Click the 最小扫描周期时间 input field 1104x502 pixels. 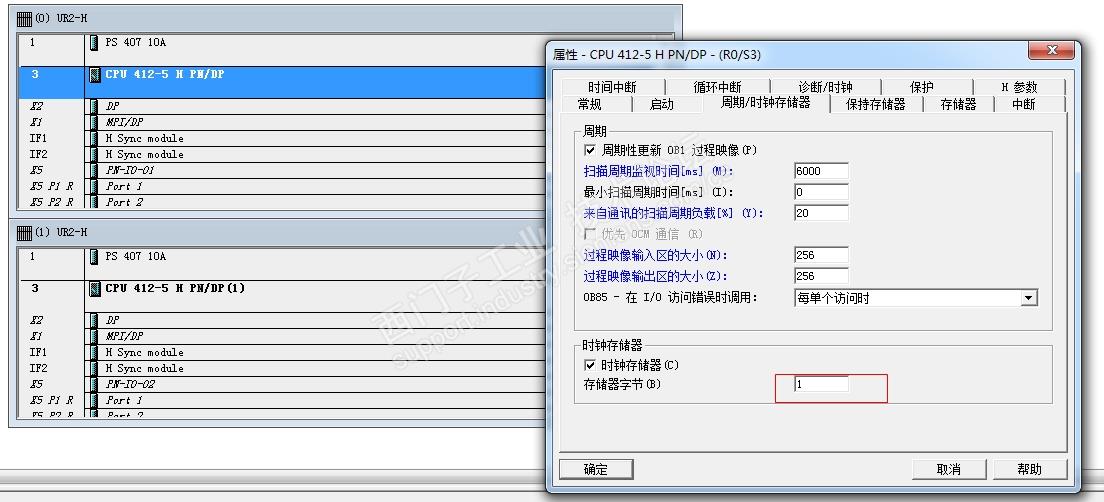(821, 192)
